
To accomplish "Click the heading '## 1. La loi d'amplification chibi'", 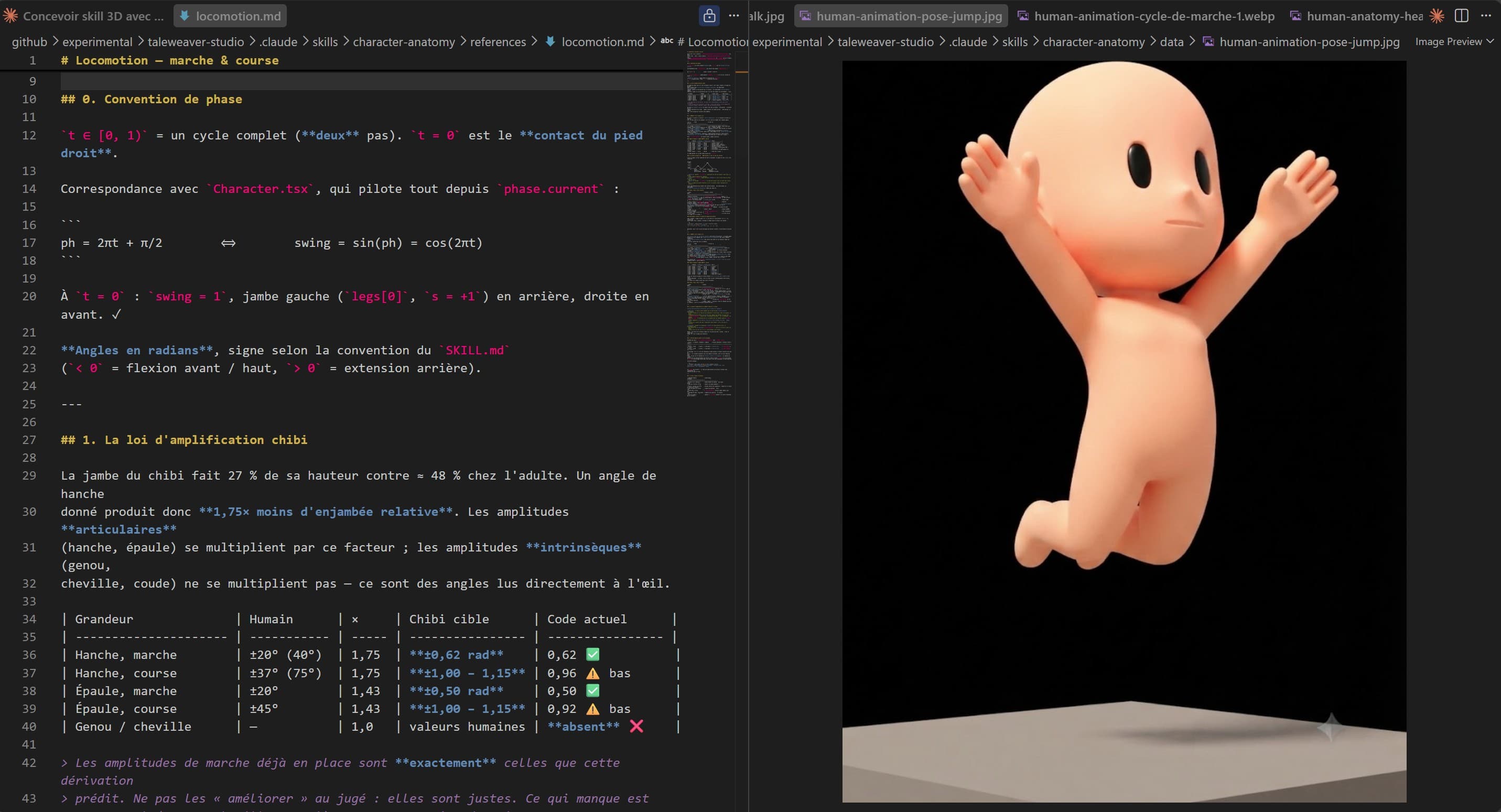I will pos(184,440).
